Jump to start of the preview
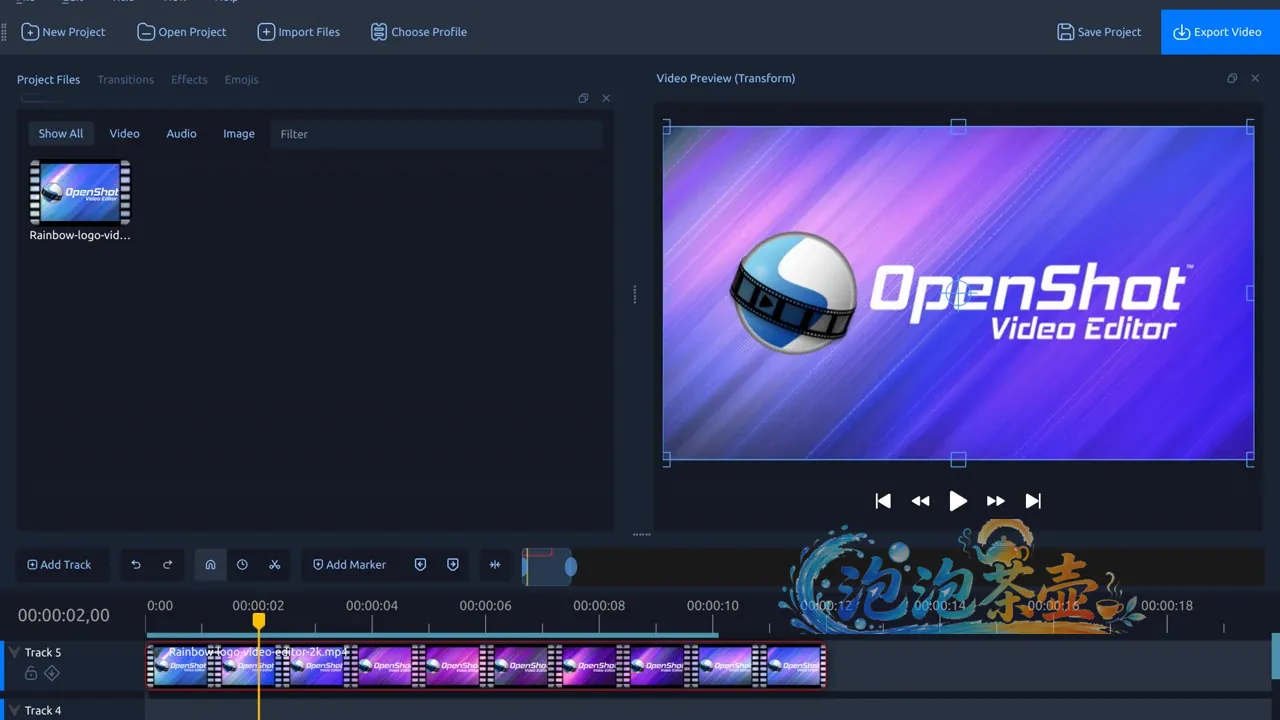Image resolution: width=1280 pixels, height=720 pixels. (883, 501)
